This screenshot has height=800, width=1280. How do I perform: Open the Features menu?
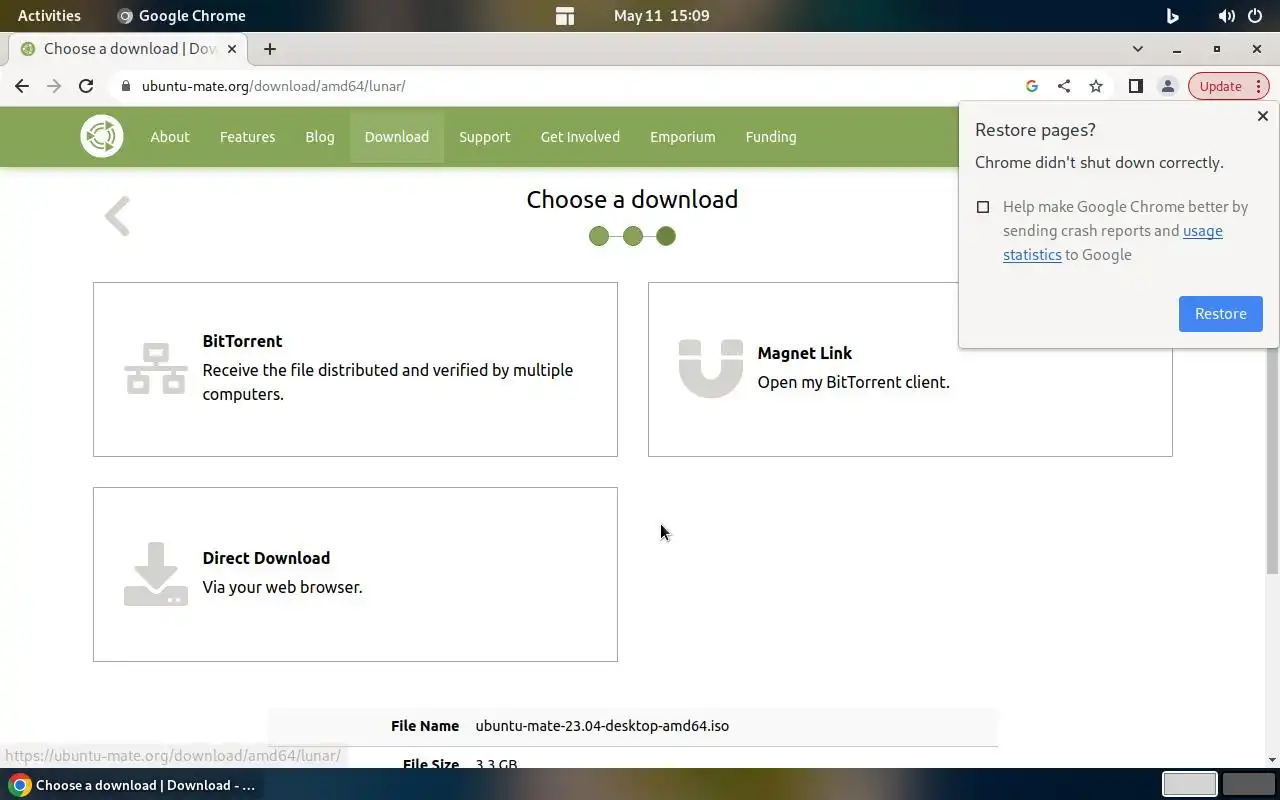tap(247, 137)
